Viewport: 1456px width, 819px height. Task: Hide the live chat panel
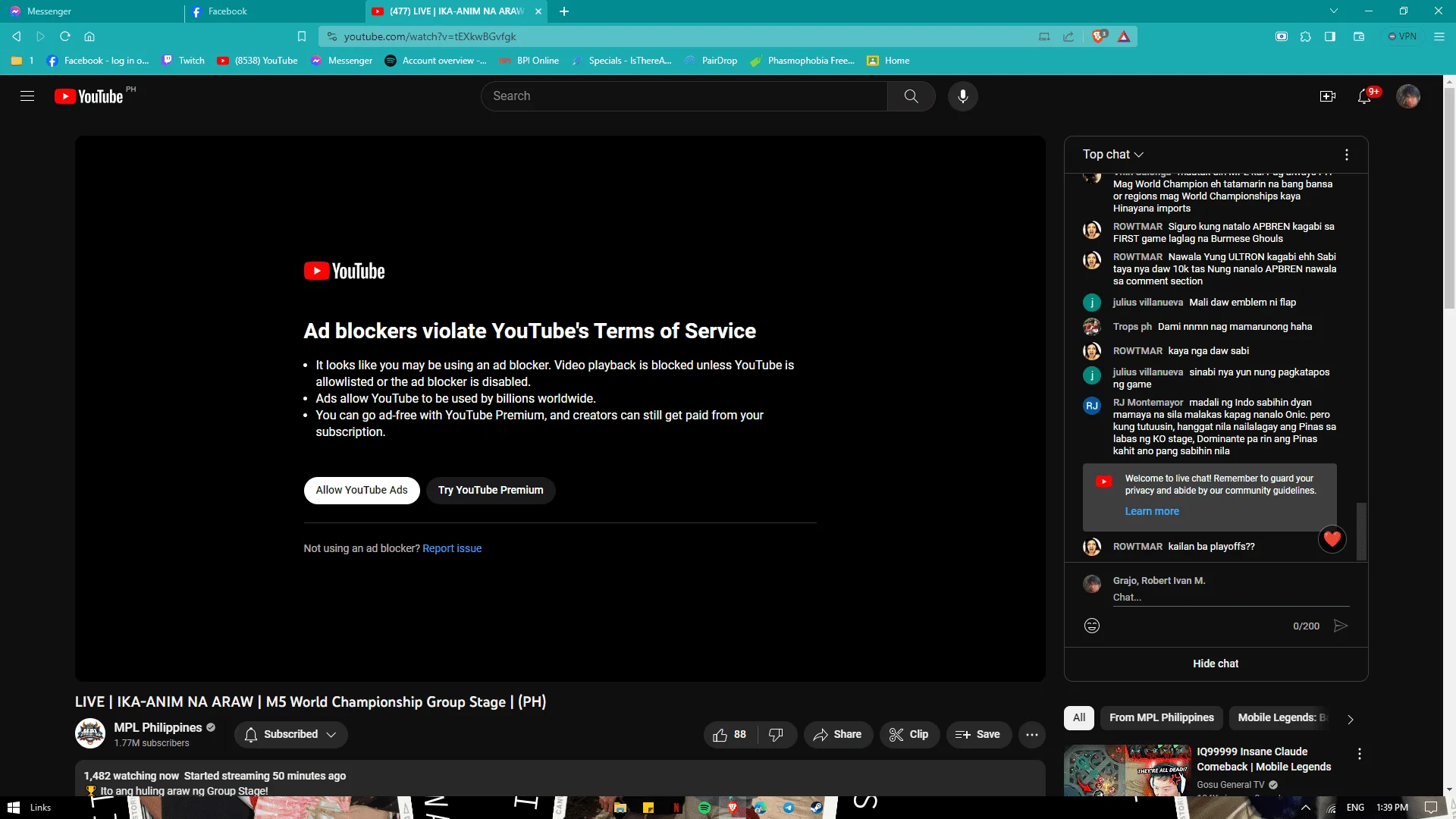click(x=1216, y=664)
